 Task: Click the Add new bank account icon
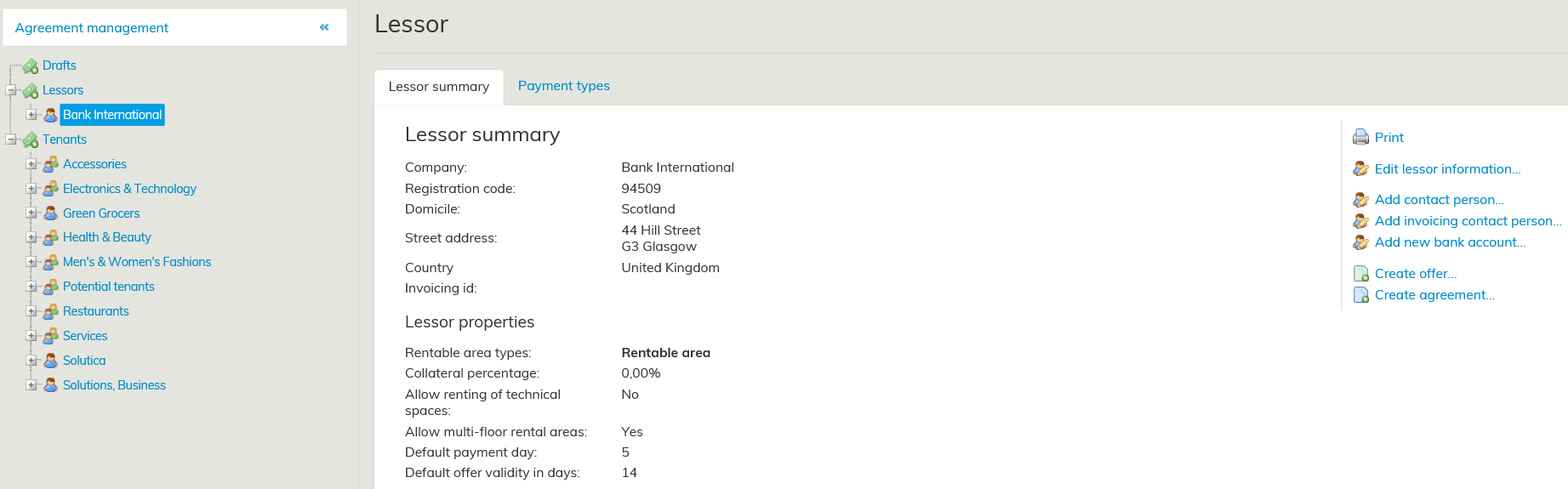(1360, 242)
